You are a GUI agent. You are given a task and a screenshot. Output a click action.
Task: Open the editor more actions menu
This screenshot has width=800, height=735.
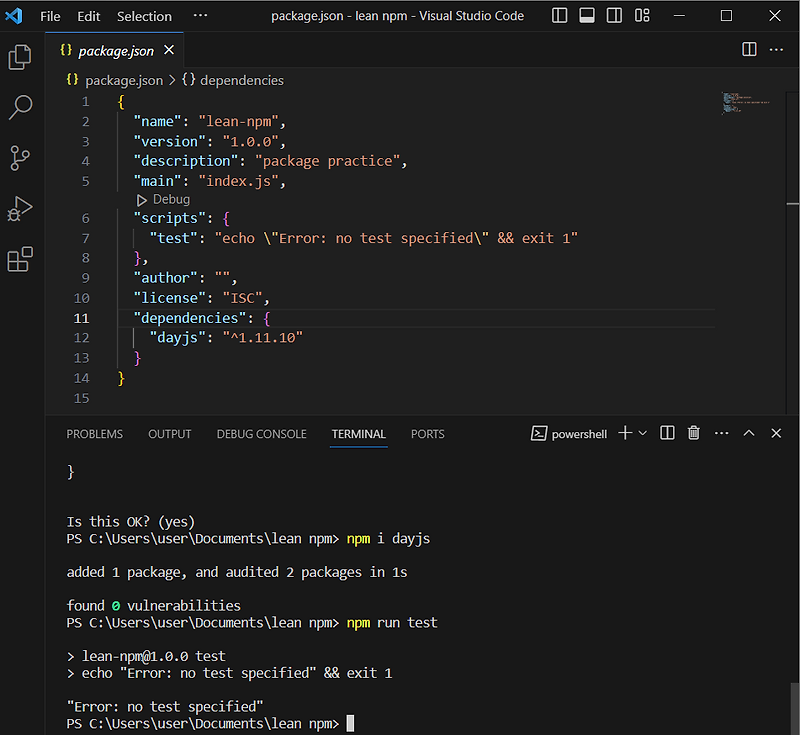click(777, 50)
